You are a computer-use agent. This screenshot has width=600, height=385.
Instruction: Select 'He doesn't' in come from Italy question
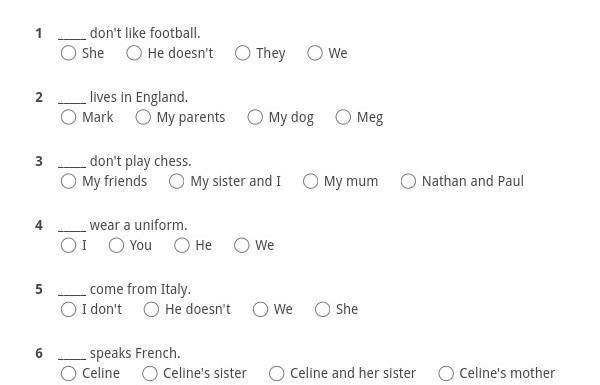(x=151, y=309)
